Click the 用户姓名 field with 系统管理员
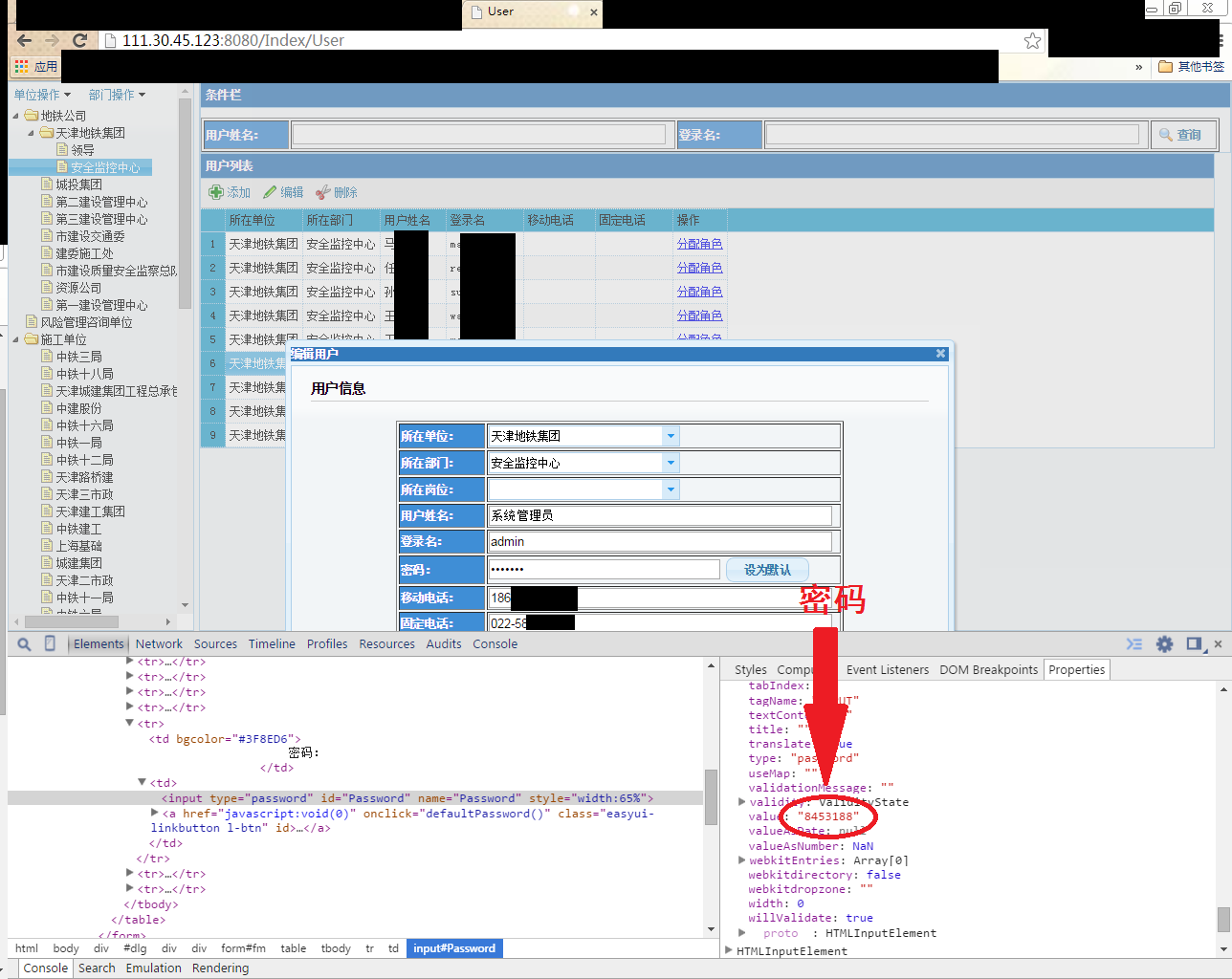 pos(660,515)
